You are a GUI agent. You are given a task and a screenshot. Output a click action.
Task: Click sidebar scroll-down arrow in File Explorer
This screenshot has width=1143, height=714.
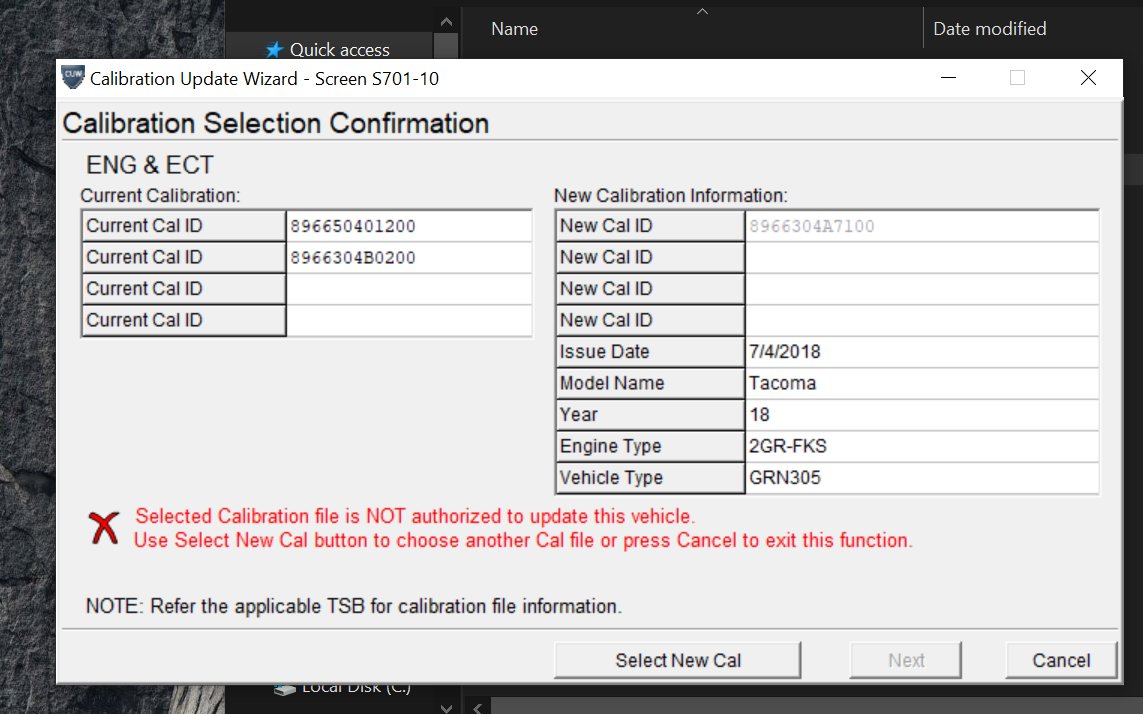(x=446, y=707)
